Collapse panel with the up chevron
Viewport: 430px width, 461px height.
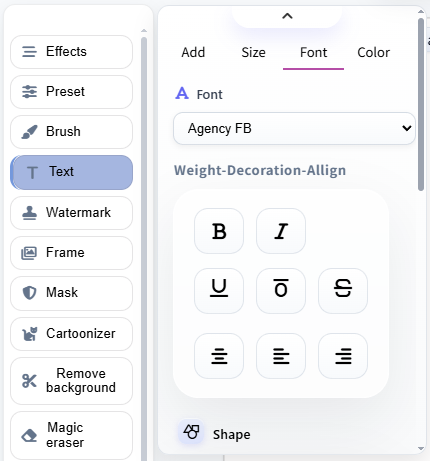(287, 16)
